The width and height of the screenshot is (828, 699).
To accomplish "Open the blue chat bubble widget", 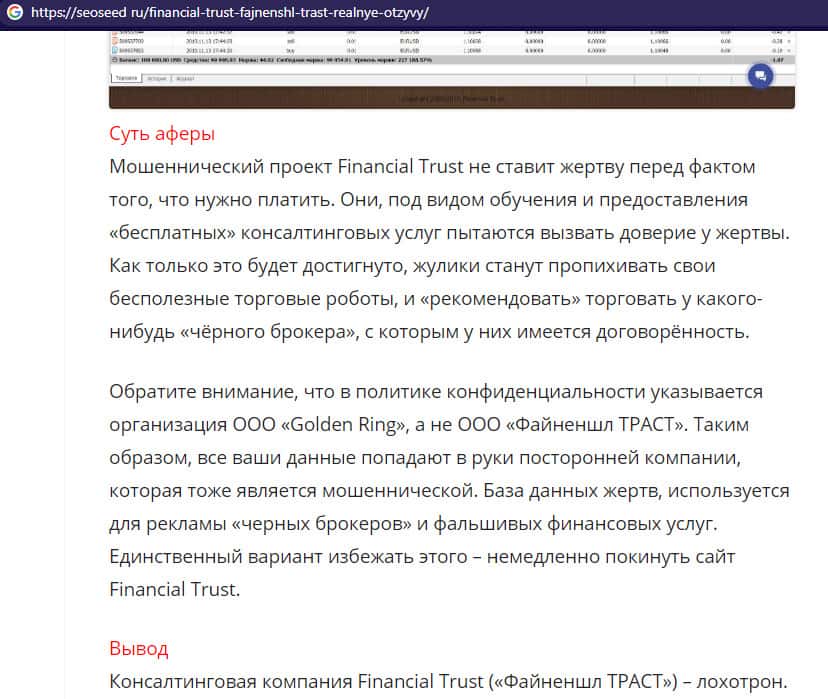I will [760, 76].
